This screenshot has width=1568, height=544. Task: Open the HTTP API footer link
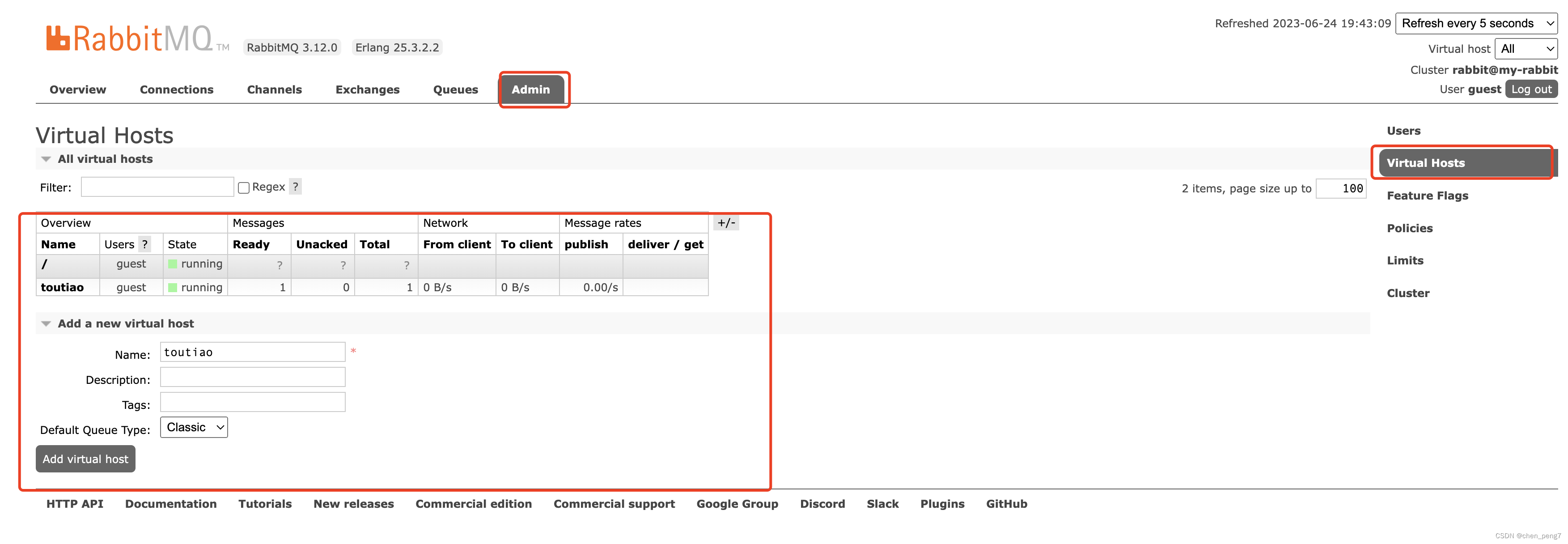pos(75,504)
